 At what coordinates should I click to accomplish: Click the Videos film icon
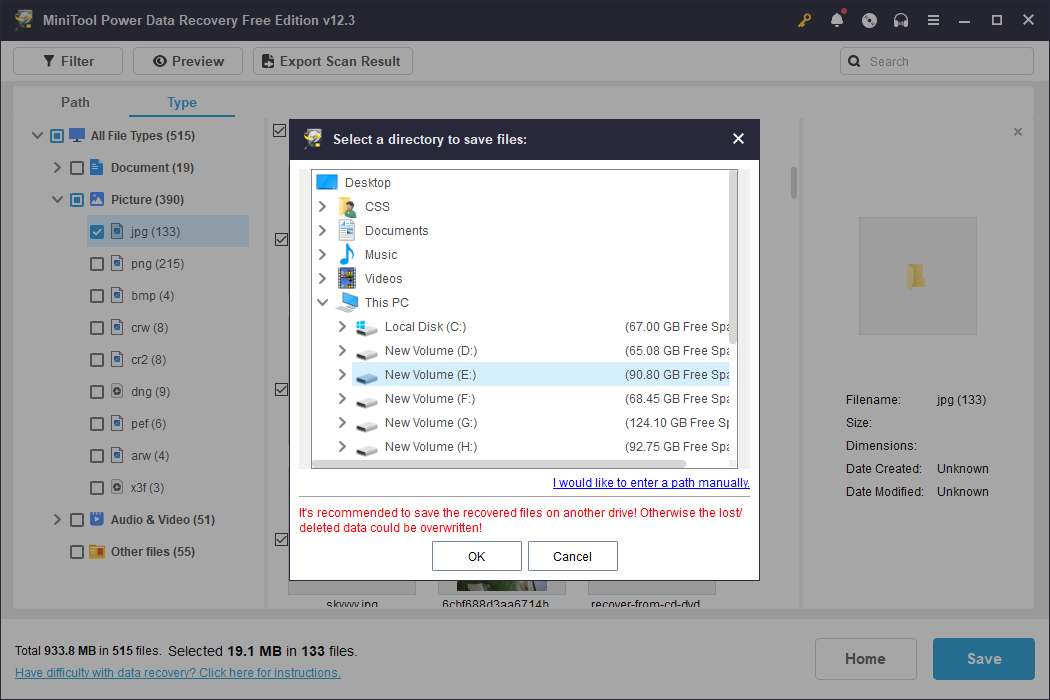point(347,278)
